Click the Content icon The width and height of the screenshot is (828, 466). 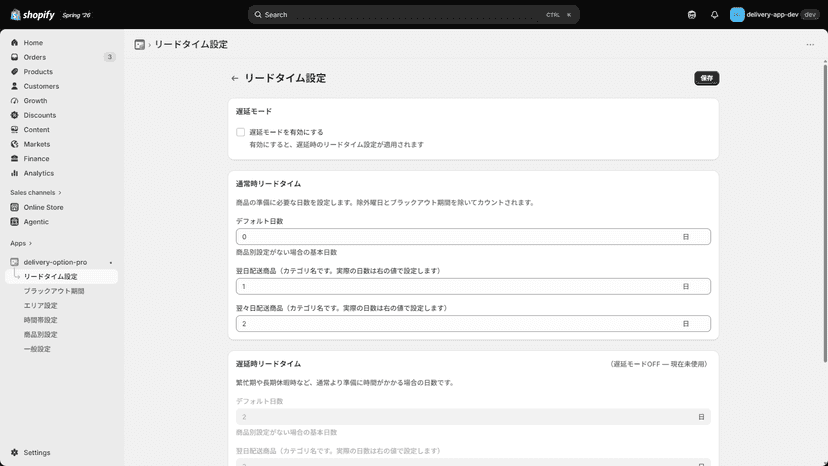coord(14,129)
